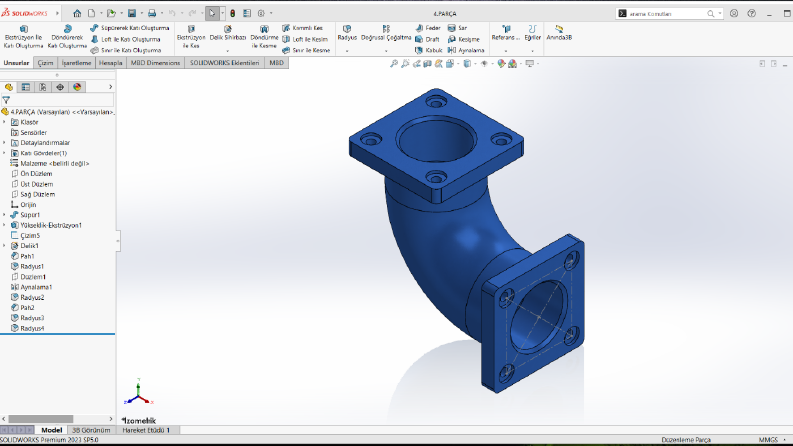Click the command search input field
The width and height of the screenshot is (793, 446).
[x=668, y=14]
